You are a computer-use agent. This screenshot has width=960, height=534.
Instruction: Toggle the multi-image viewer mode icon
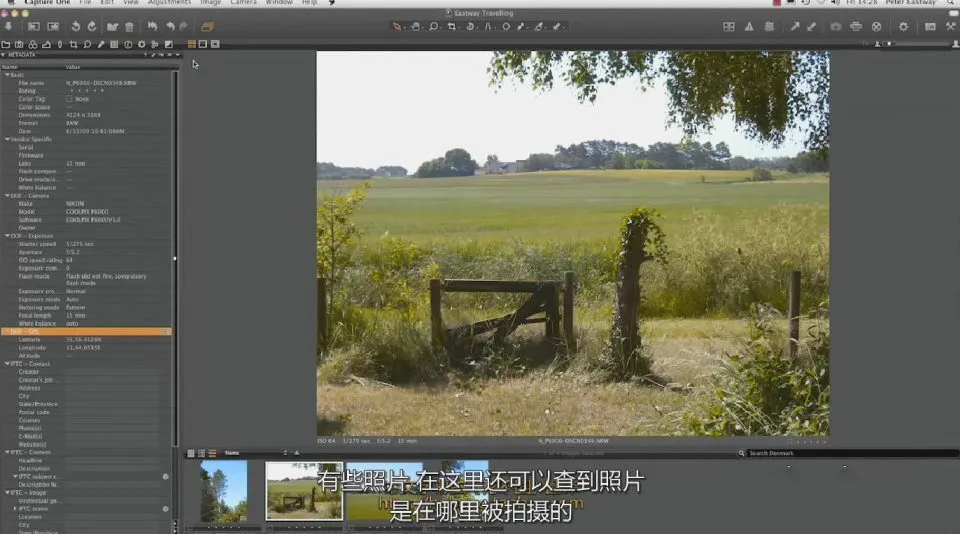tap(192, 44)
